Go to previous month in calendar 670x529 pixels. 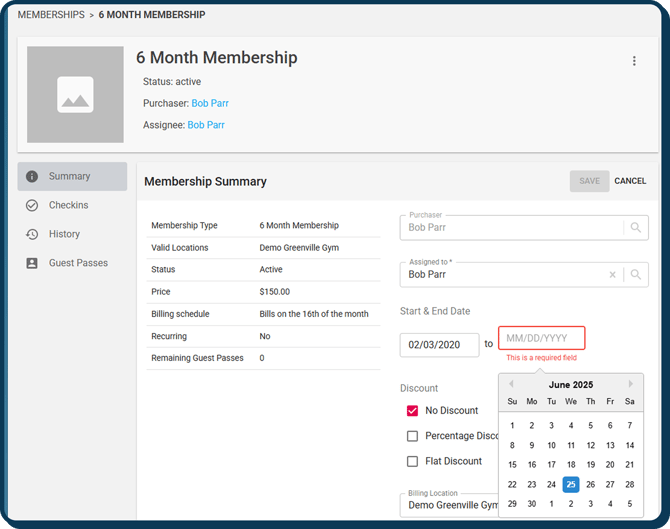[x=511, y=384]
